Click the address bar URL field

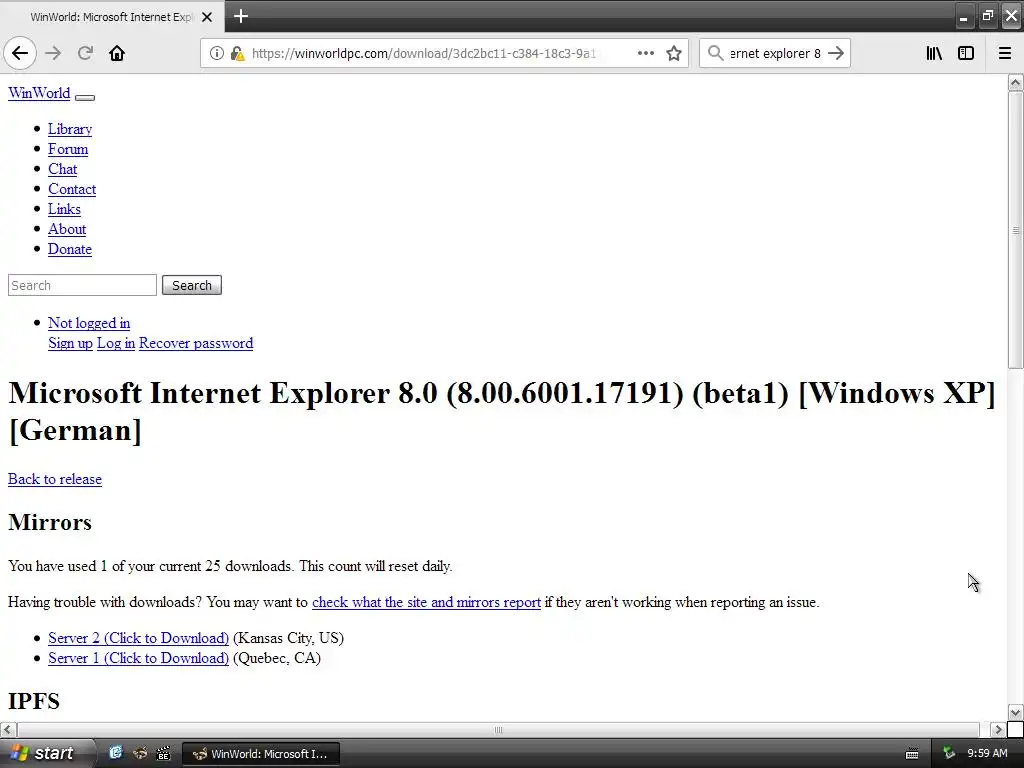423,53
